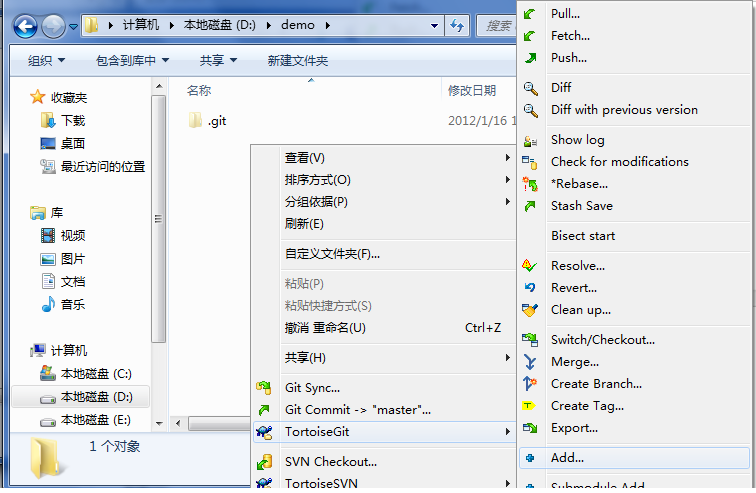Screen dimensions: 756x493
Task: Select 本地磁盘 (C:) drive
Action: point(95,374)
